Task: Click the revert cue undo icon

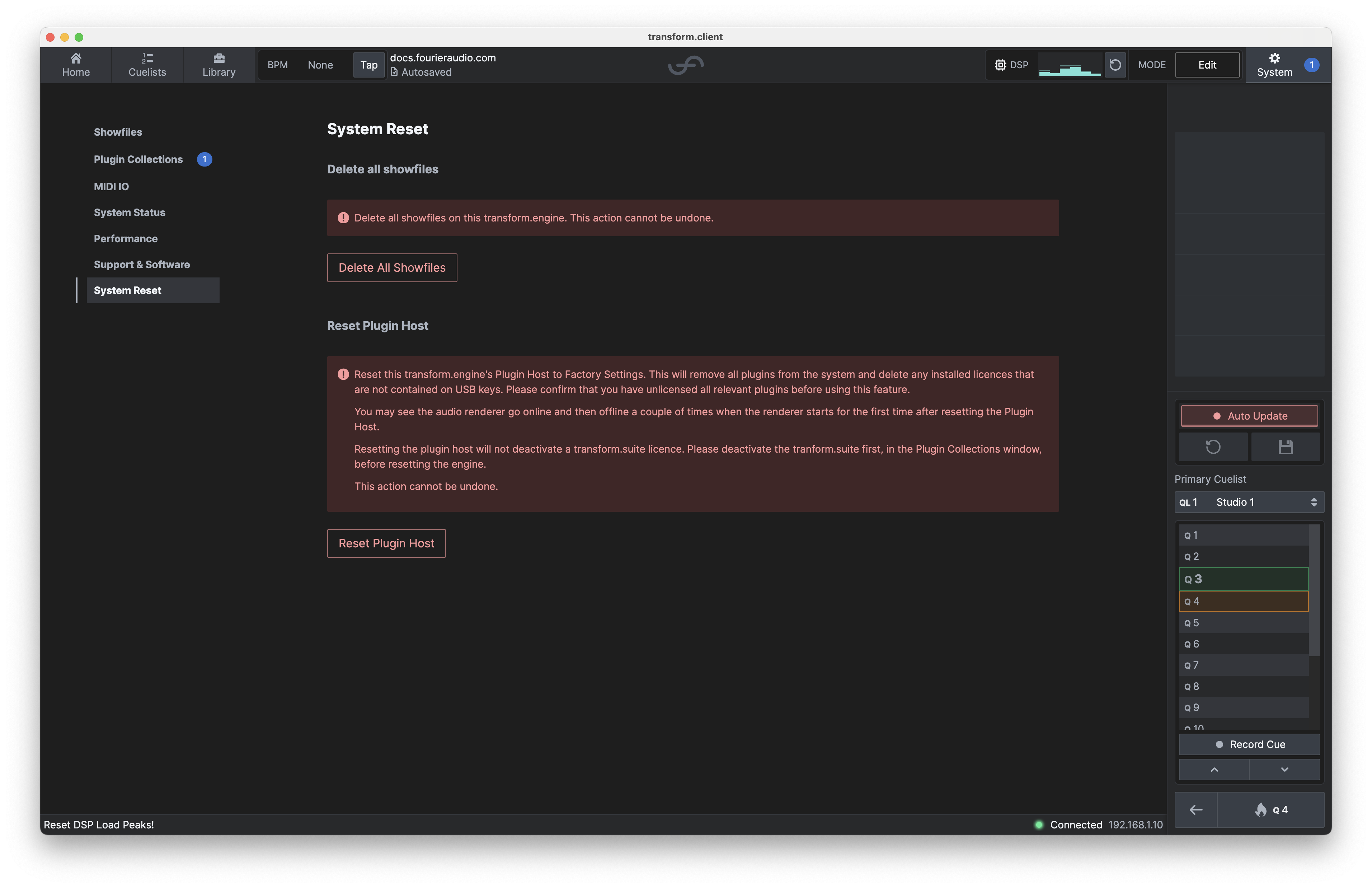Action: (1213, 447)
